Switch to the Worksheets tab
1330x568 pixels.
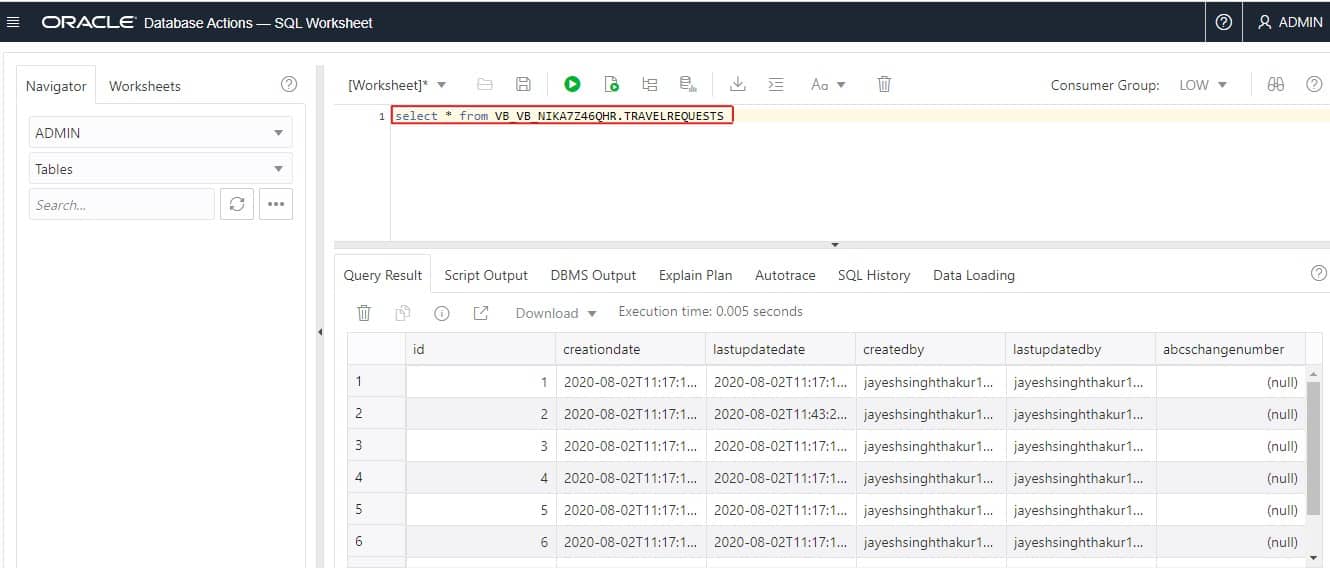coord(145,86)
